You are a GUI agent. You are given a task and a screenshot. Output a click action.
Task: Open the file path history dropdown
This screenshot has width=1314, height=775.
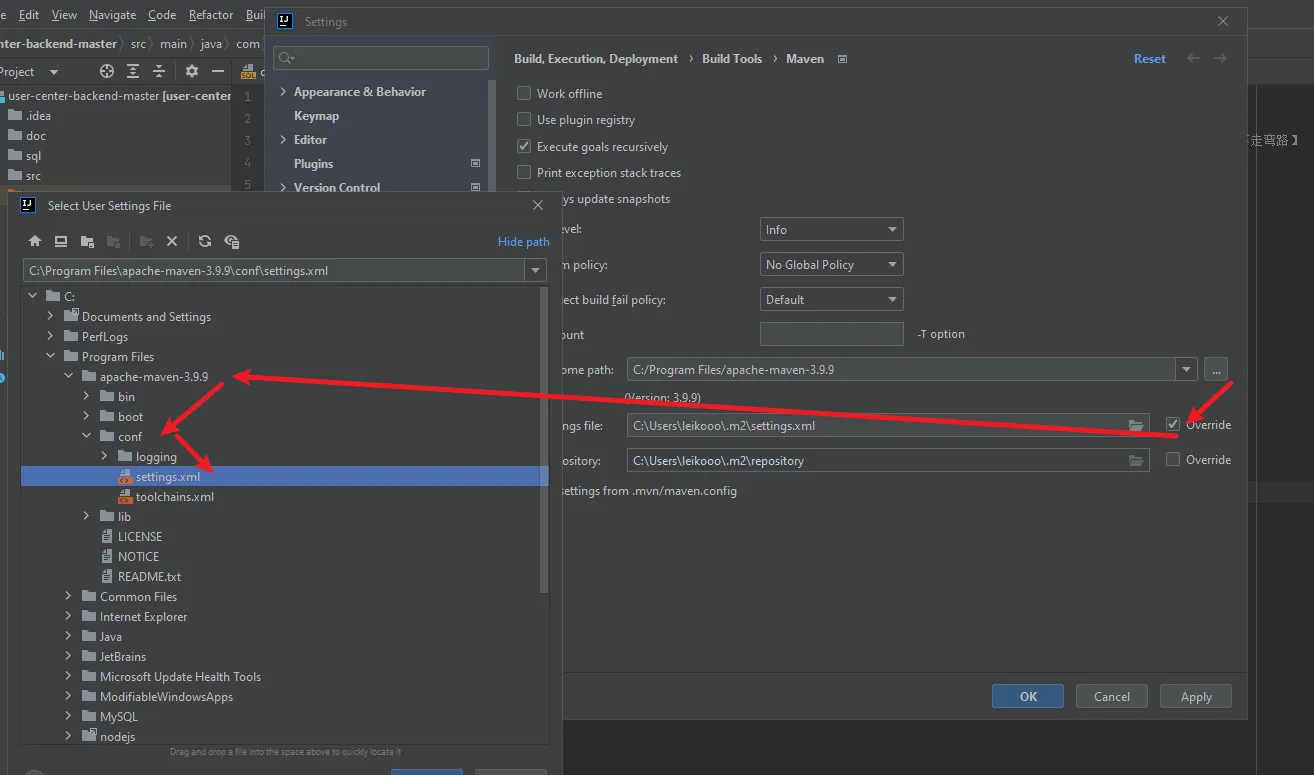tap(536, 270)
